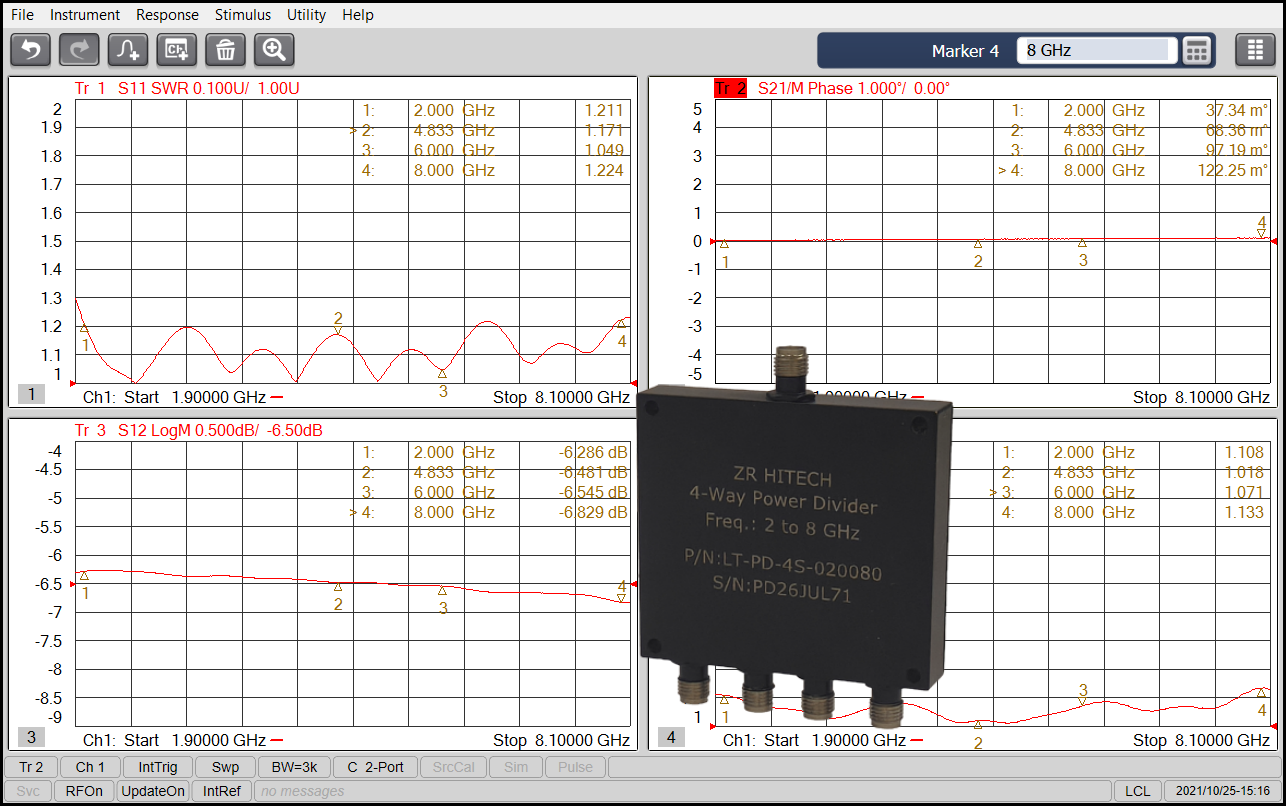
Task: Toggle the RFOn status button
Action: (84, 791)
